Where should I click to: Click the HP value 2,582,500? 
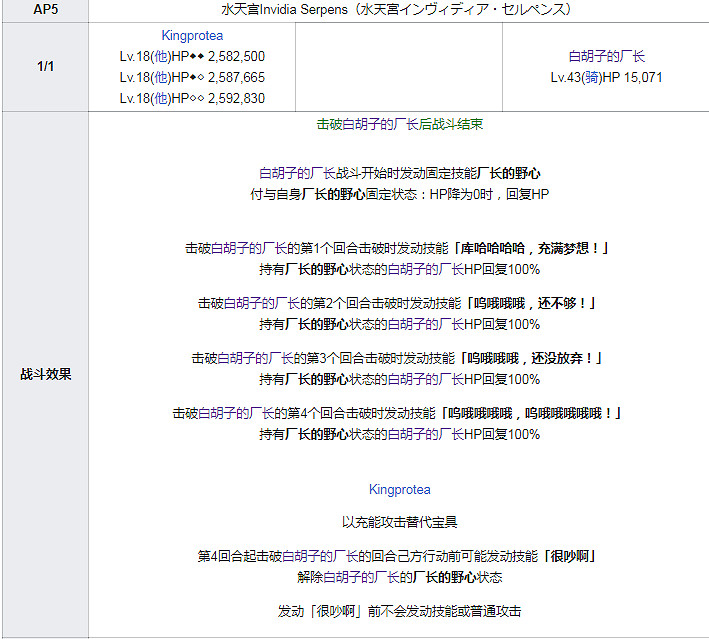coord(236,57)
